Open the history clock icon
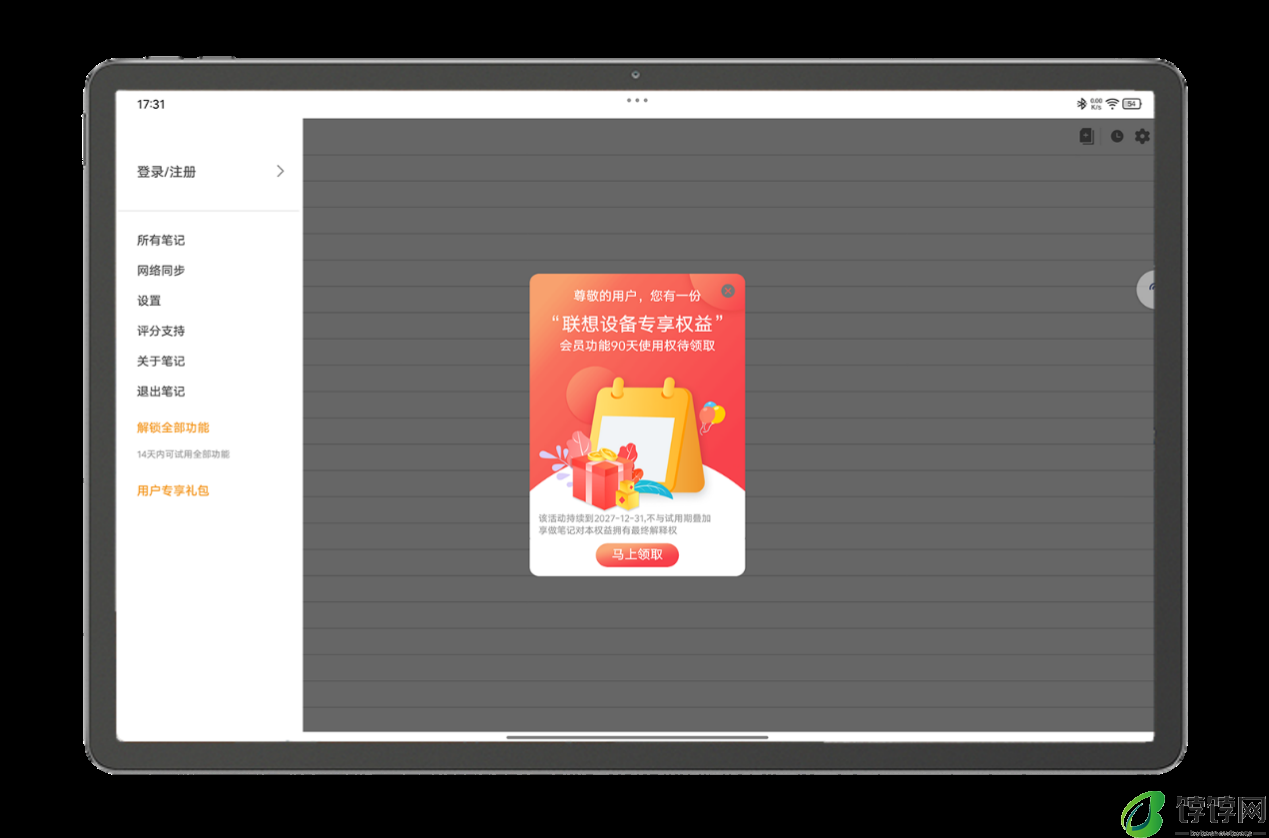 tap(1117, 136)
